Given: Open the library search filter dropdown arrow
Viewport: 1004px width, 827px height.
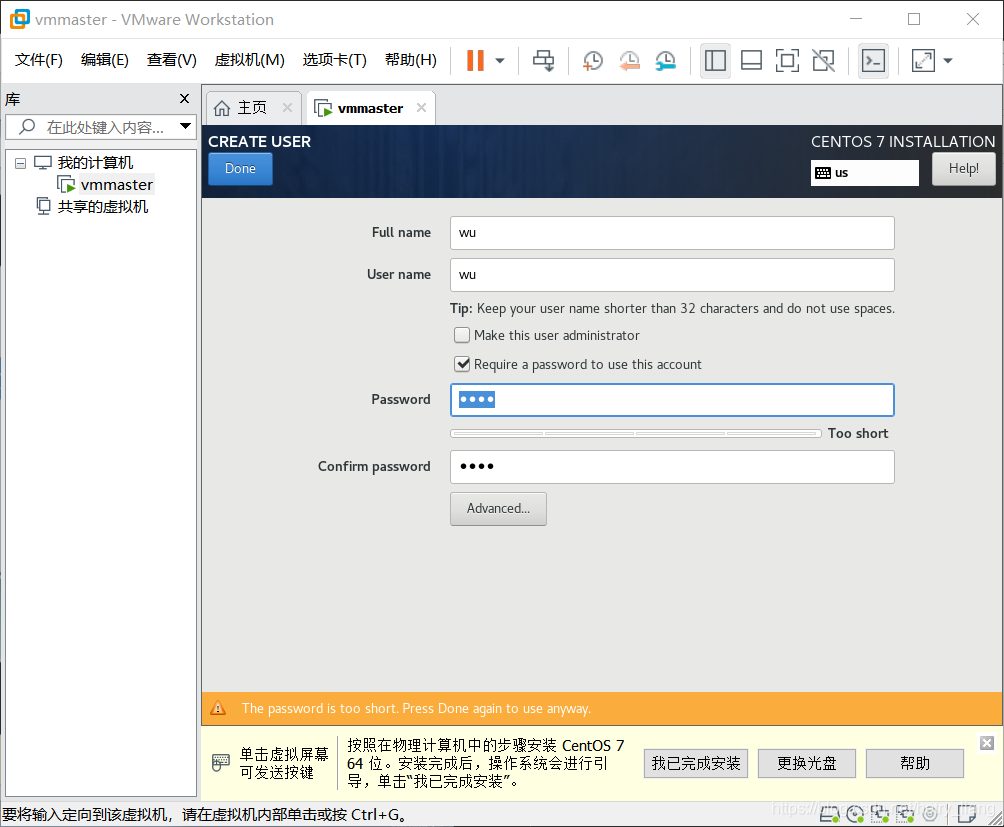Looking at the screenshot, I should [186, 126].
